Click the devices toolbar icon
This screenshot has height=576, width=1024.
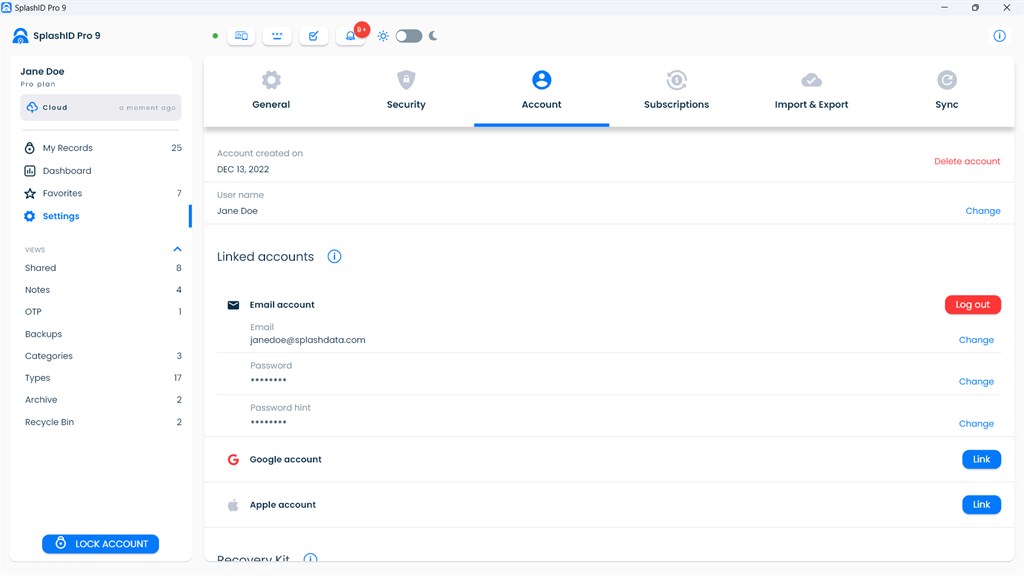click(x=241, y=36)
